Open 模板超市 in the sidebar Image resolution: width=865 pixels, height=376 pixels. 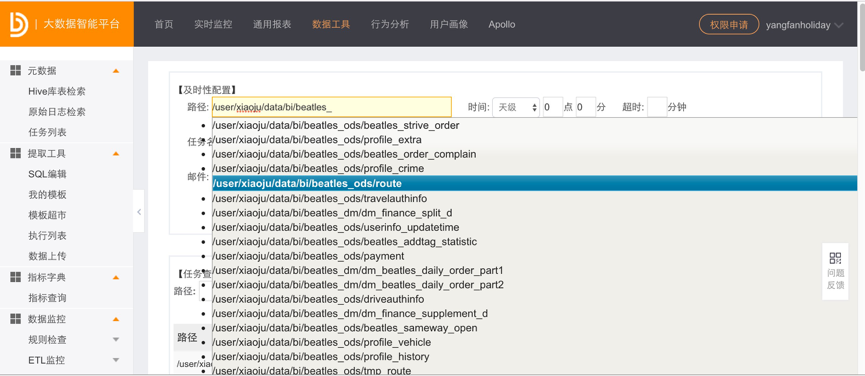tap(47, 215)
